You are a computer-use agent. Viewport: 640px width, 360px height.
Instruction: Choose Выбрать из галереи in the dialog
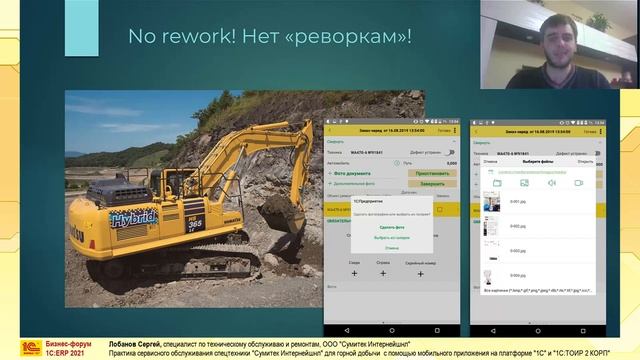pos(392,238)
